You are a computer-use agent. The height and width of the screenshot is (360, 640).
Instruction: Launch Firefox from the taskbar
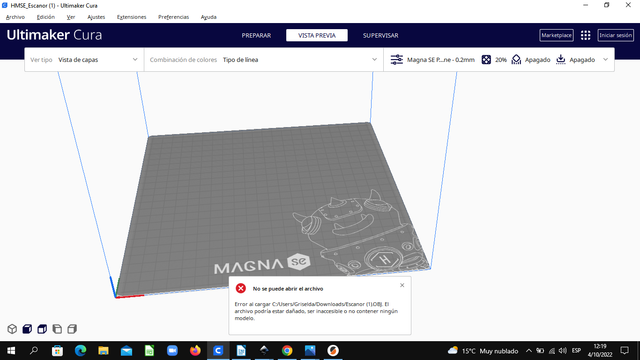coord(195,351)
